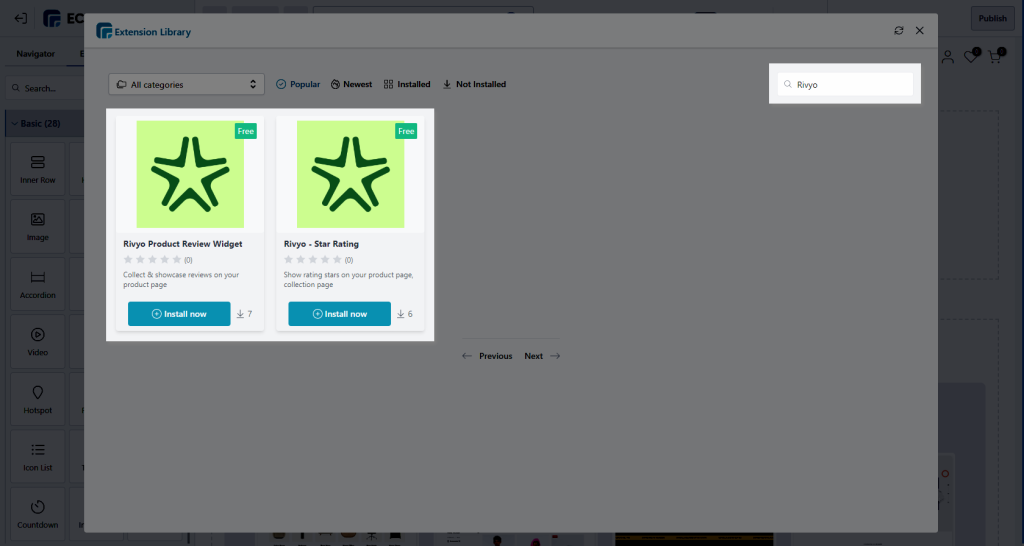Select the Accordion element
Viewport: 1024px width, 546px height.
(x=38, y=284)
